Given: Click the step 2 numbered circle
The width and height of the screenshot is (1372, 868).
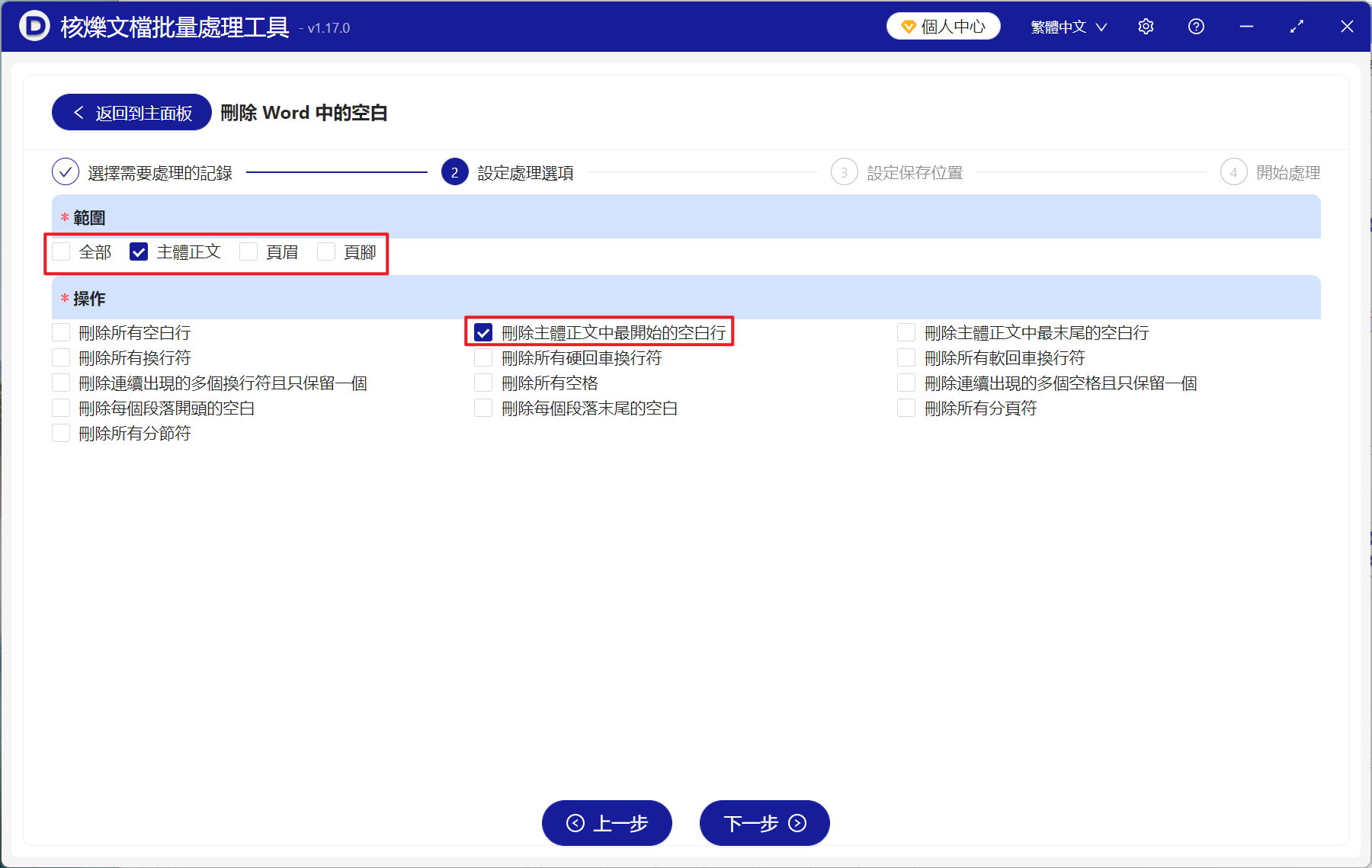Looking at the screenshot, I should [454, 172].
